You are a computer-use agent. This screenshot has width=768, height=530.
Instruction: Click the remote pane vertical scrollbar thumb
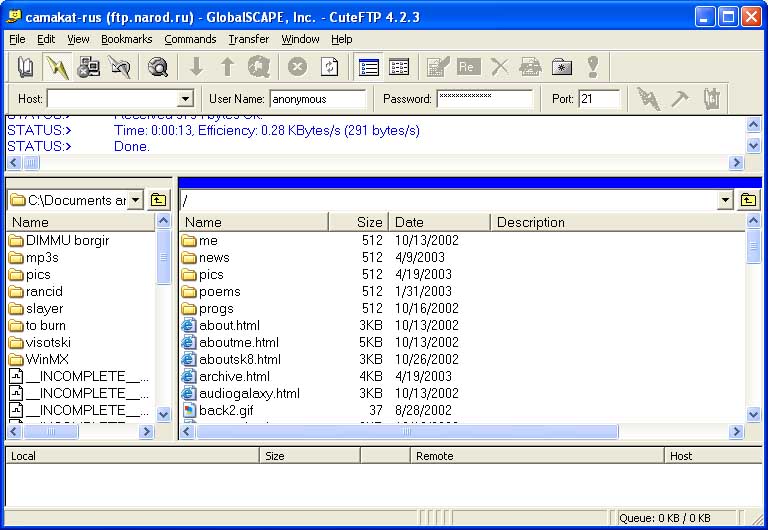753,247
